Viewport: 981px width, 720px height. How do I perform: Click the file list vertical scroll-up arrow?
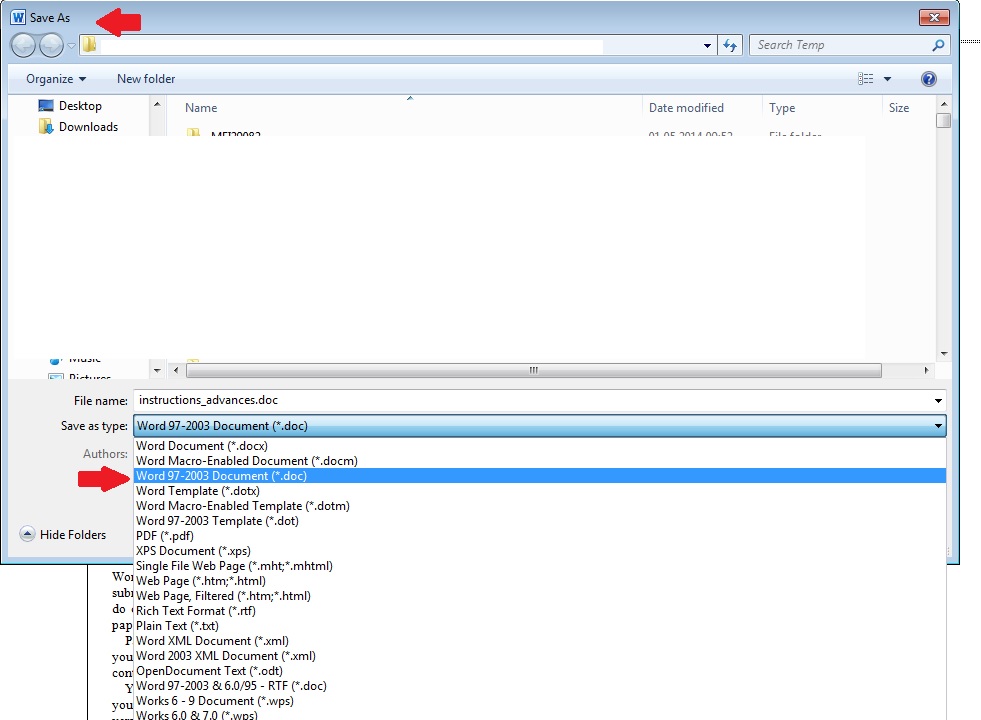[x=943, y=104]
